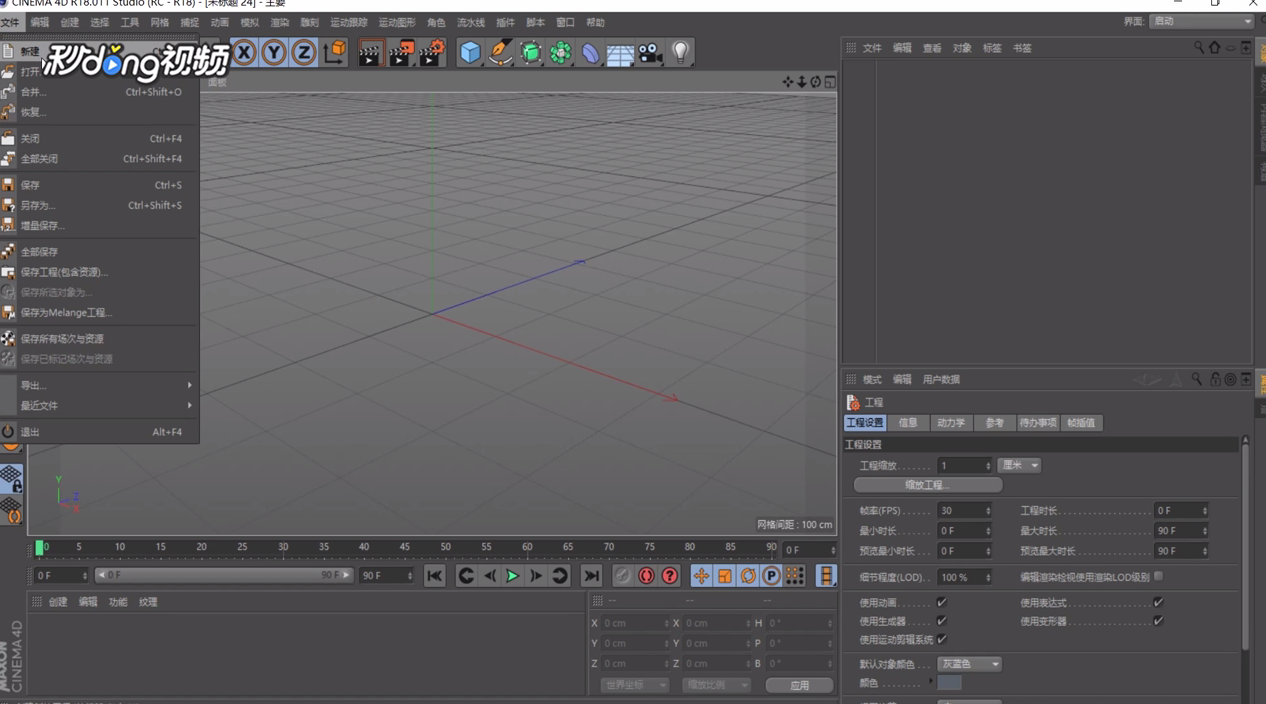Click the timeline filmstrip layout icon

[x=826, y=576]
